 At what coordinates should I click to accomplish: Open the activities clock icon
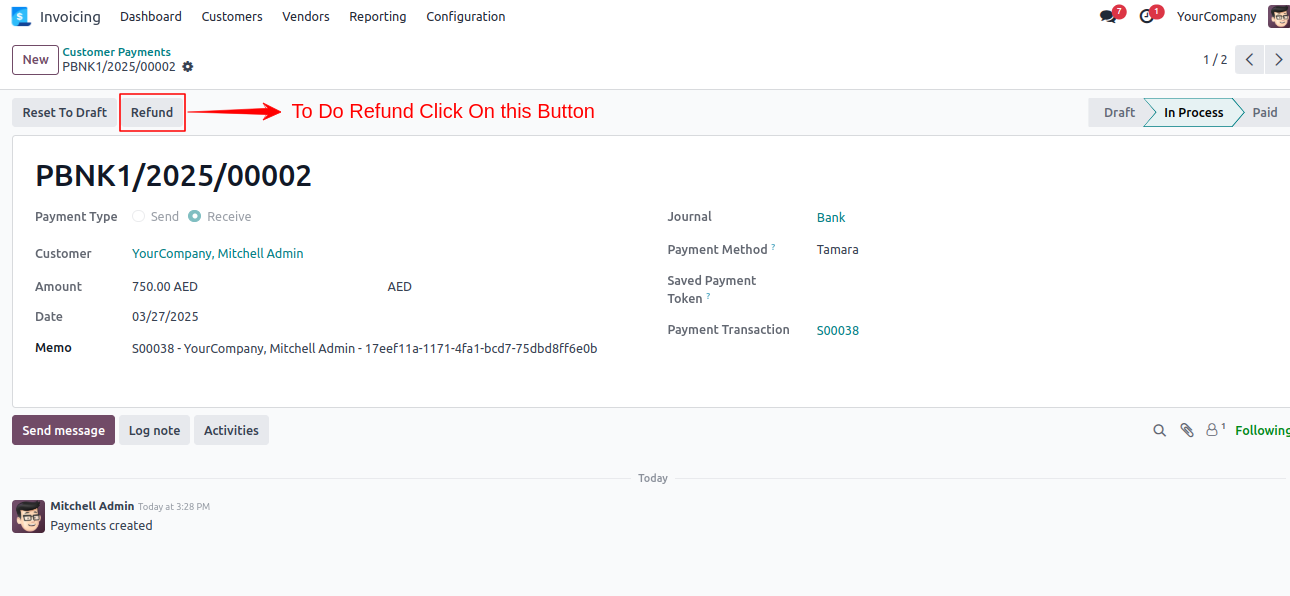(x=1147, y=17)
